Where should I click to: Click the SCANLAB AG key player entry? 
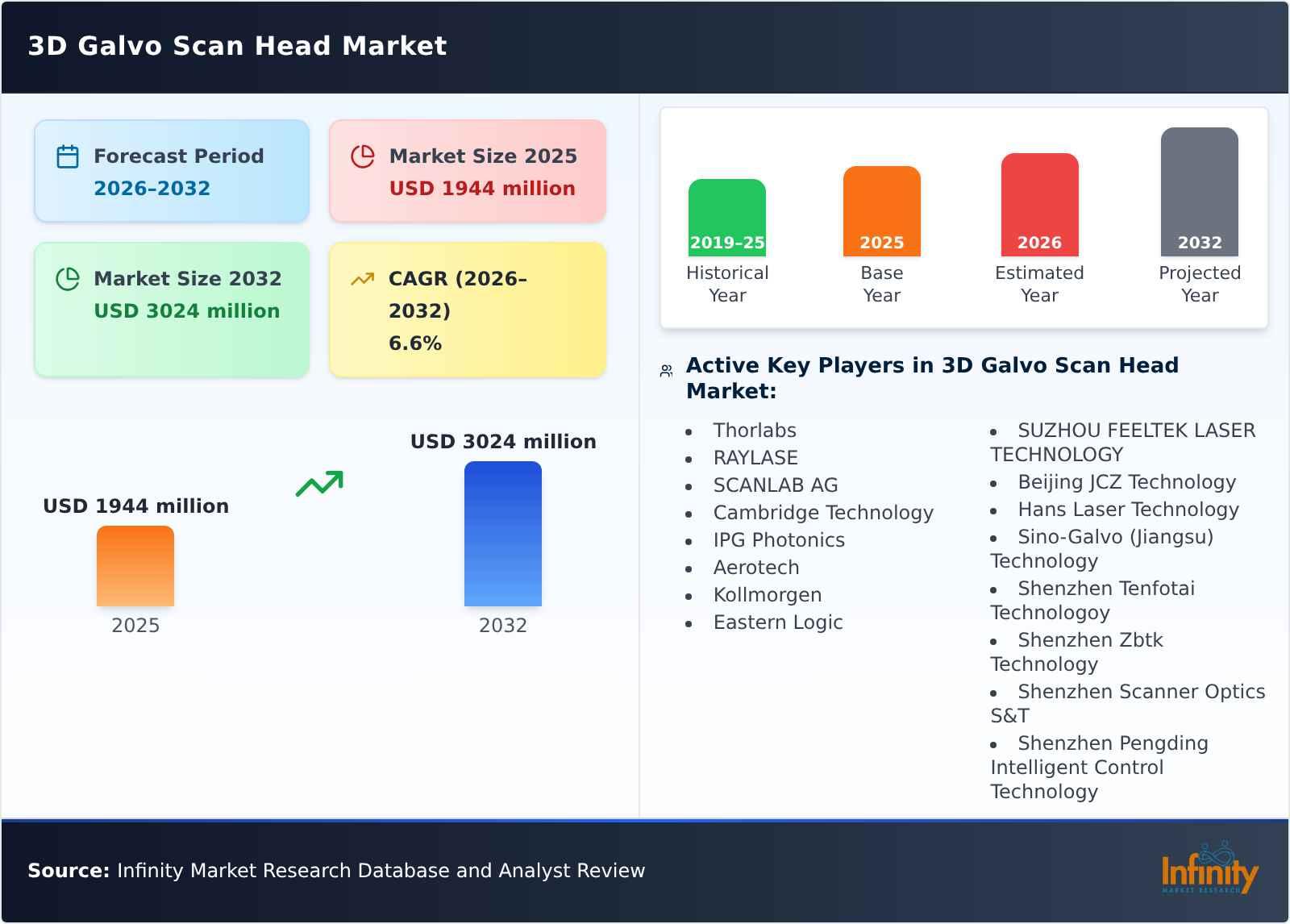(775, 485)
